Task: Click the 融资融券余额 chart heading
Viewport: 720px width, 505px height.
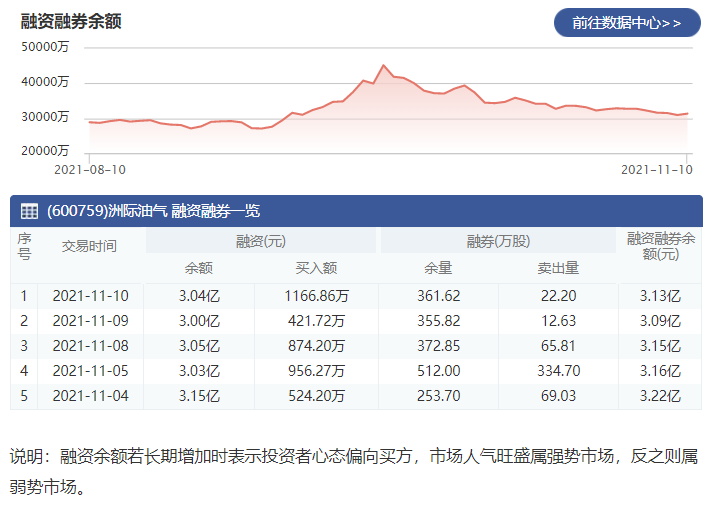Action: (71, 22)
